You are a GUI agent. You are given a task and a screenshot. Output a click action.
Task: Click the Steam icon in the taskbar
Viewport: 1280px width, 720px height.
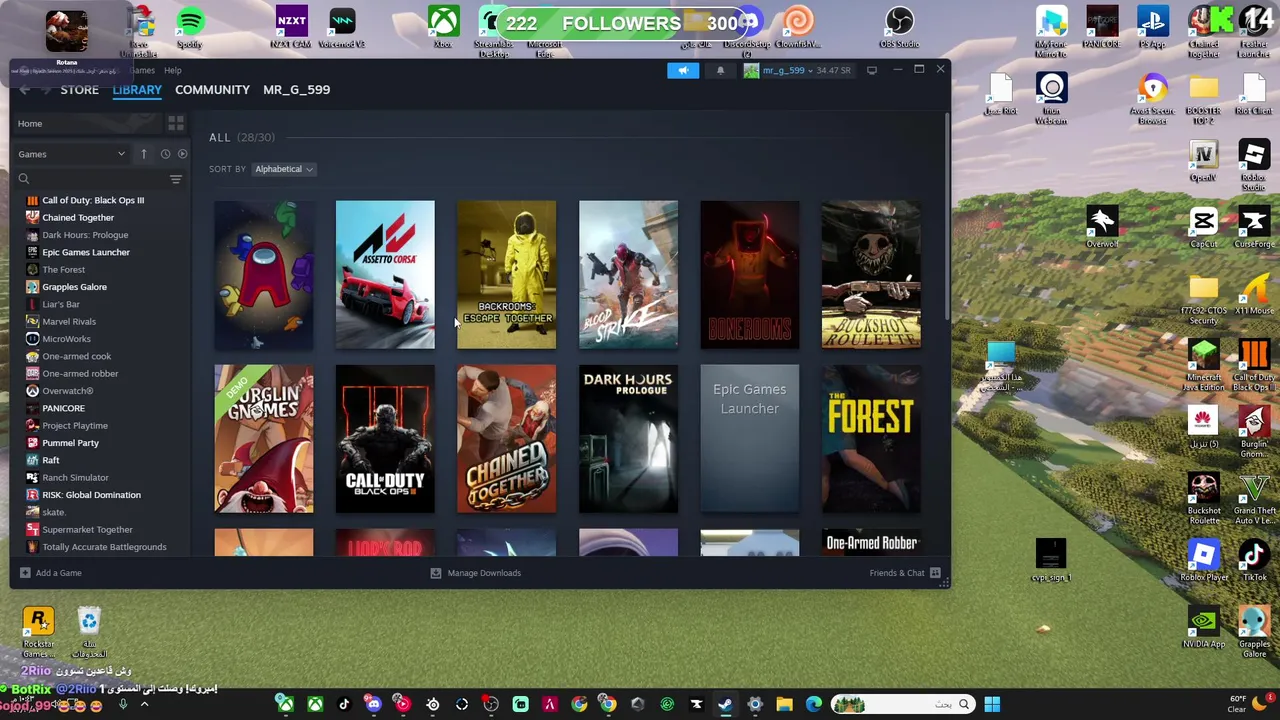point(725,705)
